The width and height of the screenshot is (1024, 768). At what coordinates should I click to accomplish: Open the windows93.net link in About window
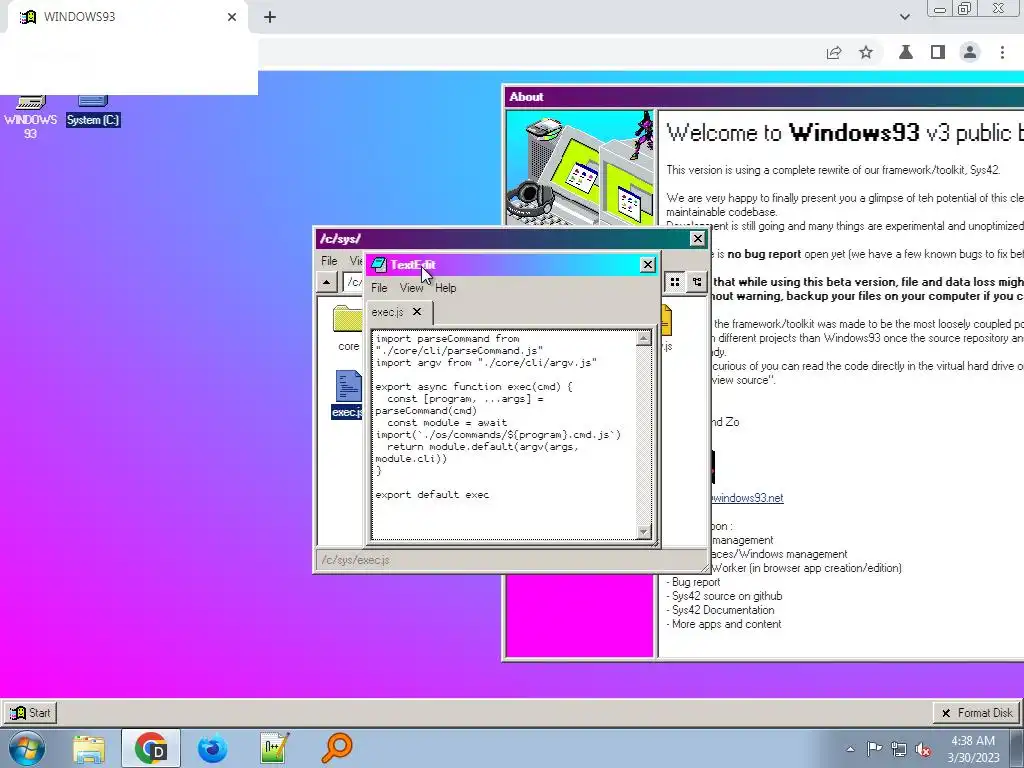pyautogui.click(x=747, y=498)
